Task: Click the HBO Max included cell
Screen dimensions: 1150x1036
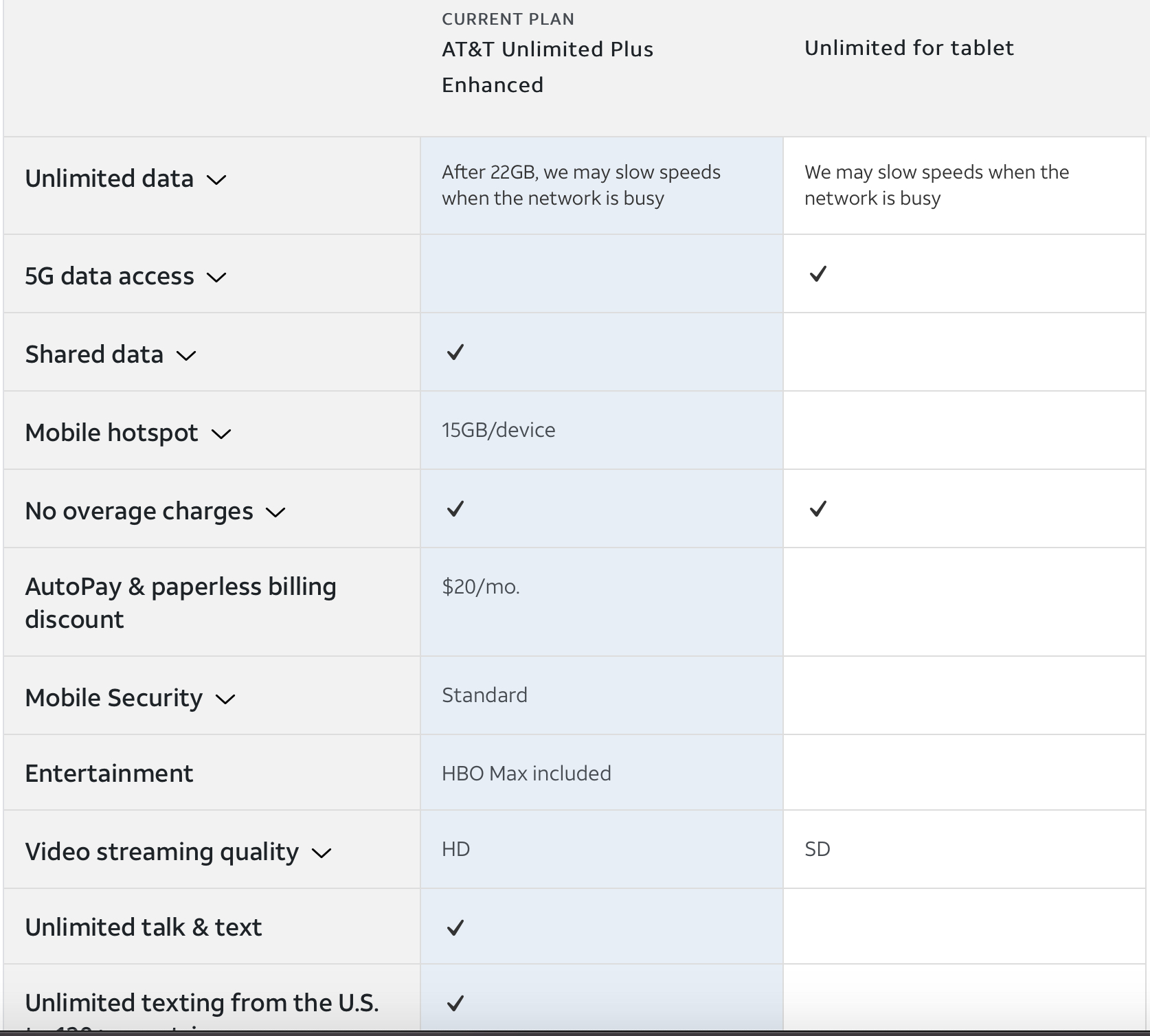Action: click(x=526, y=774)
